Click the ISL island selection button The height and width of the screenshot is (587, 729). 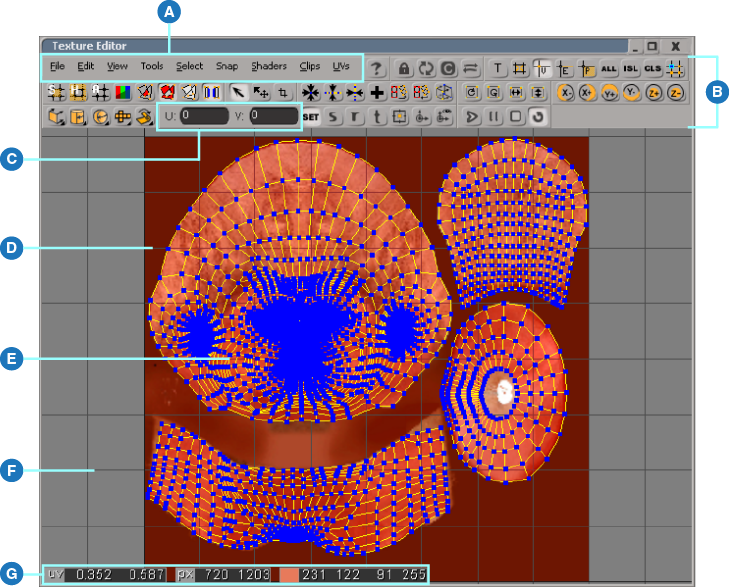pyautogui.click(x=630, y=68)
